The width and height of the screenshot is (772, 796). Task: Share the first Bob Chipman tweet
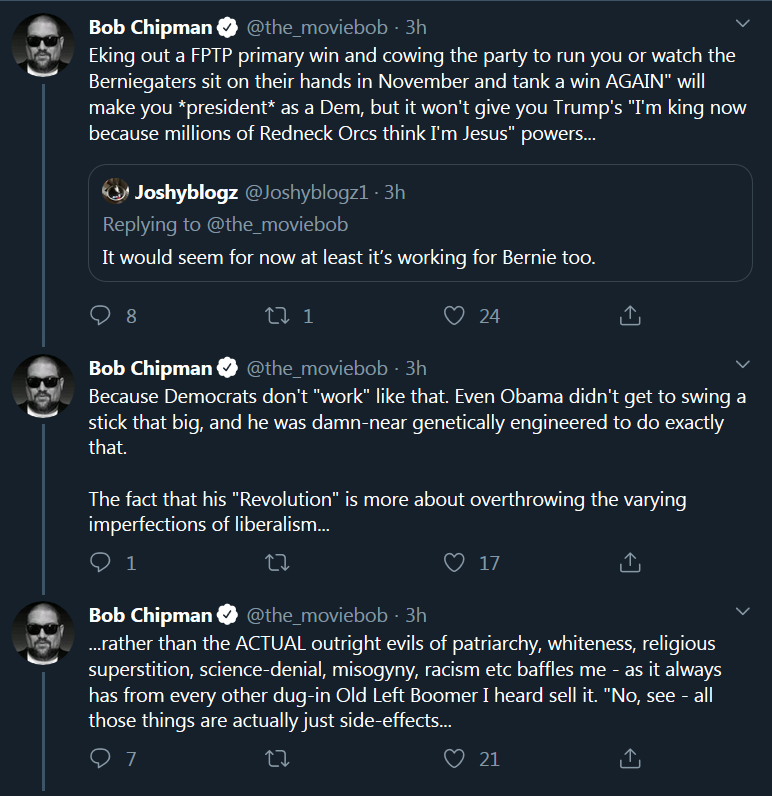pos(630,315)
